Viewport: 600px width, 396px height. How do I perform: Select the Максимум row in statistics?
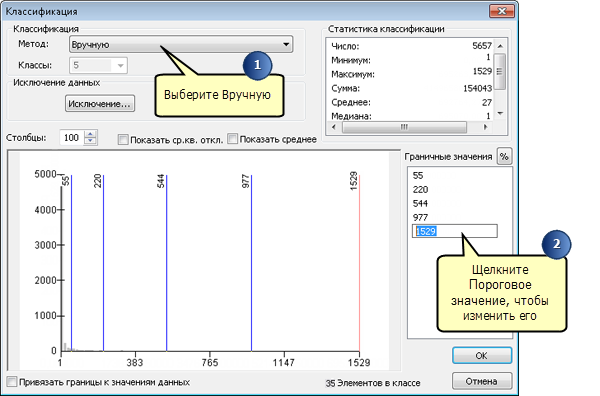411,74
